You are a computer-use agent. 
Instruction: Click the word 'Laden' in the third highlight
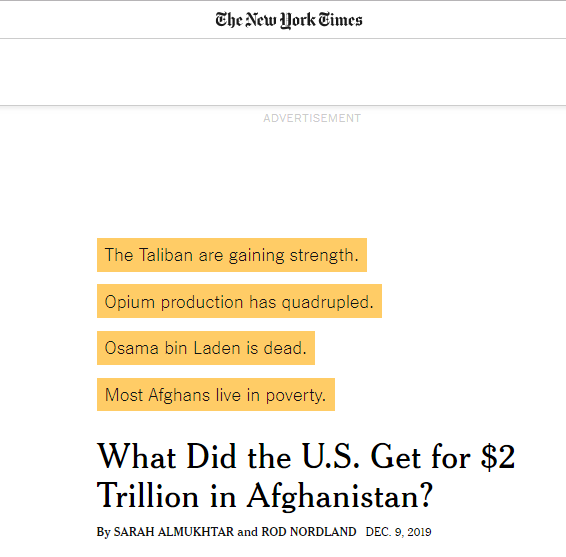click(x=217, y=348)
